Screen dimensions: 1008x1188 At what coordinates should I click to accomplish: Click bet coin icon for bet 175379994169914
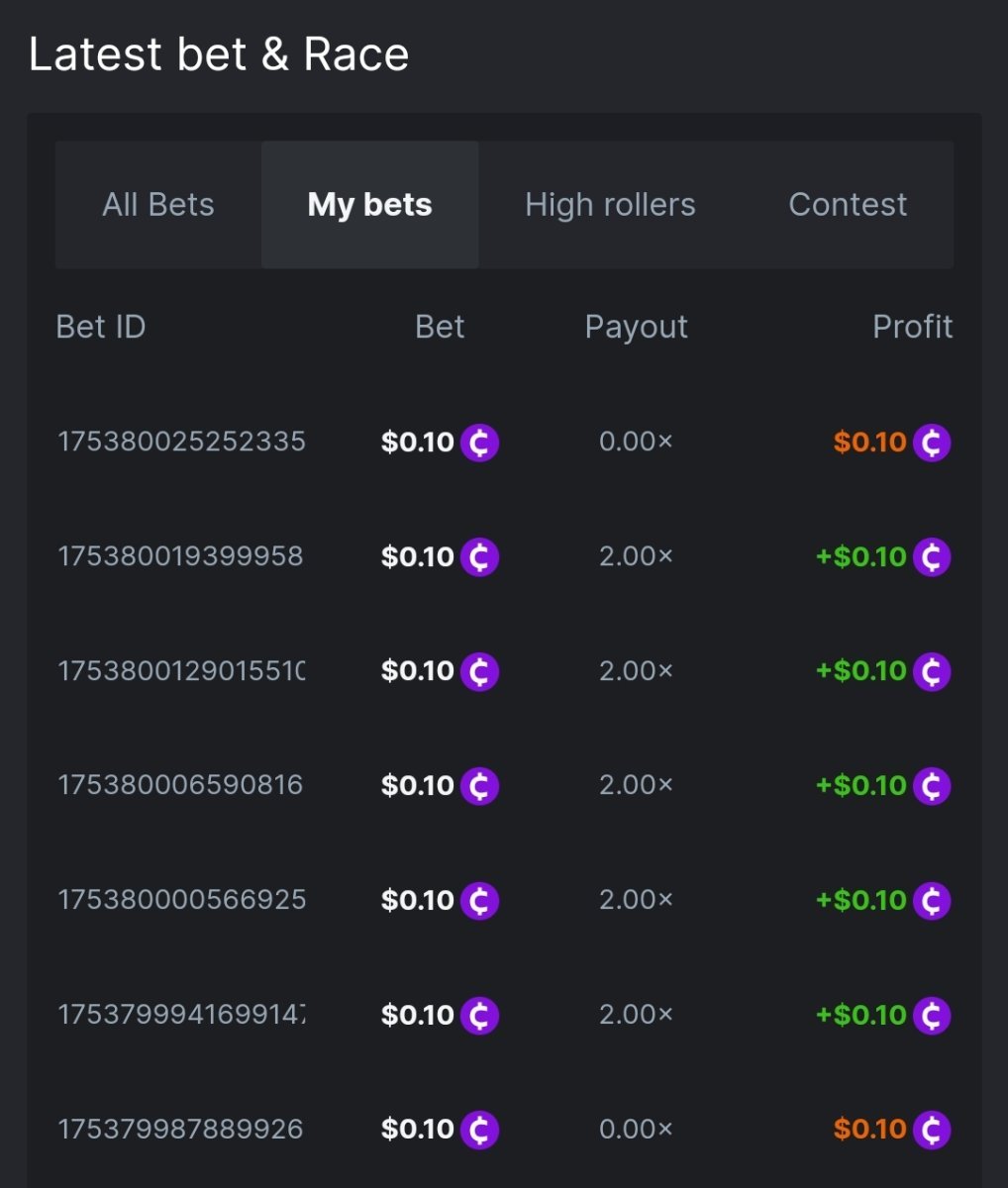(x=480, y=1016)
